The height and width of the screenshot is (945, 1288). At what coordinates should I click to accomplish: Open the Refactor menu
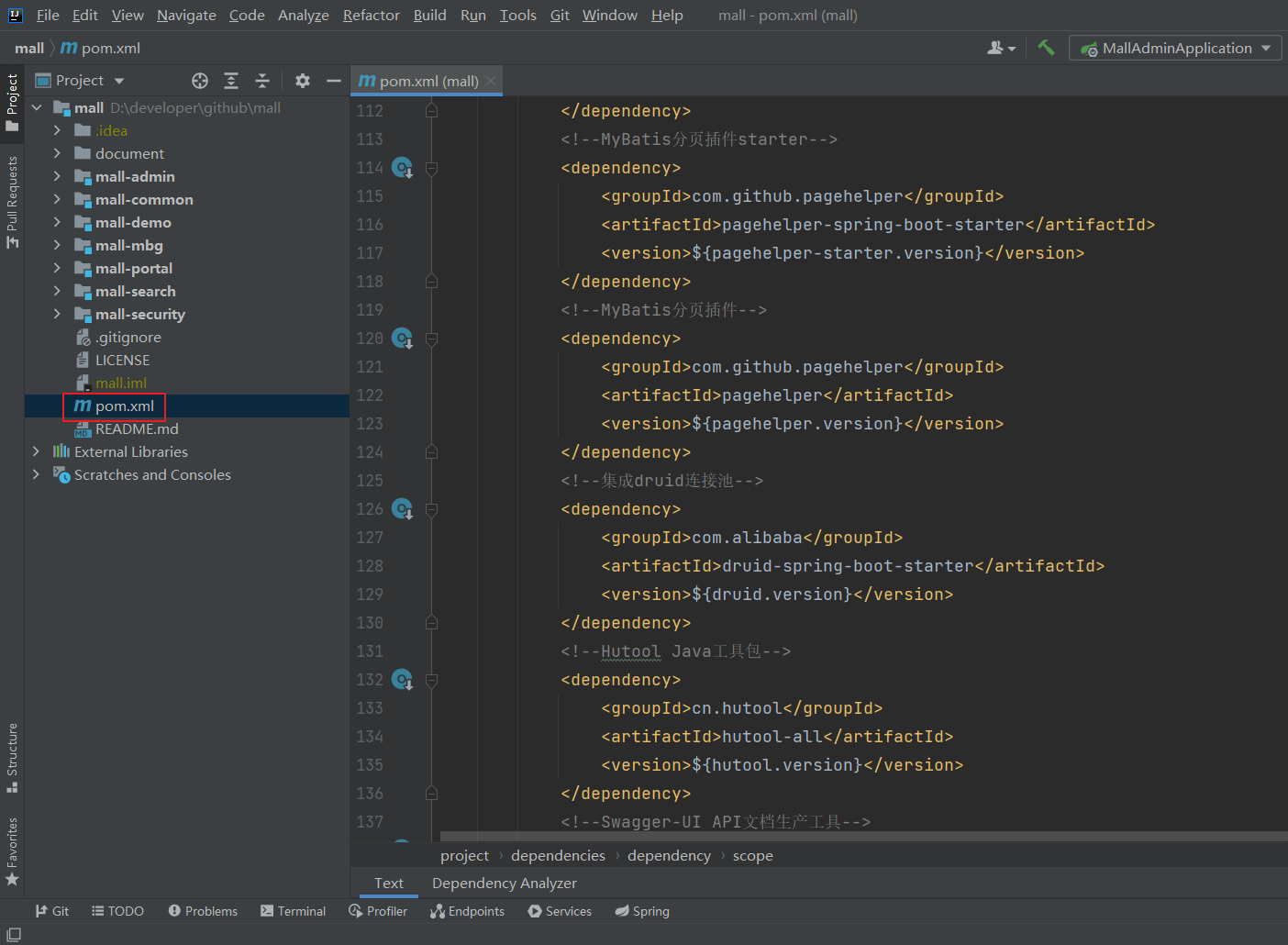(371, 16)
